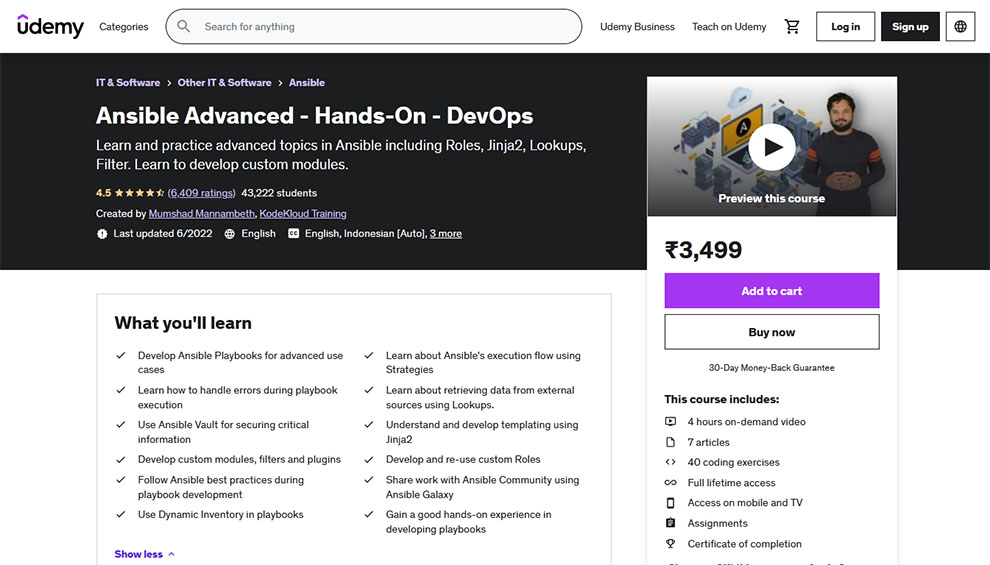
Task: Click the Log in button
Action: pyautogui.click(x=845, y=27)
